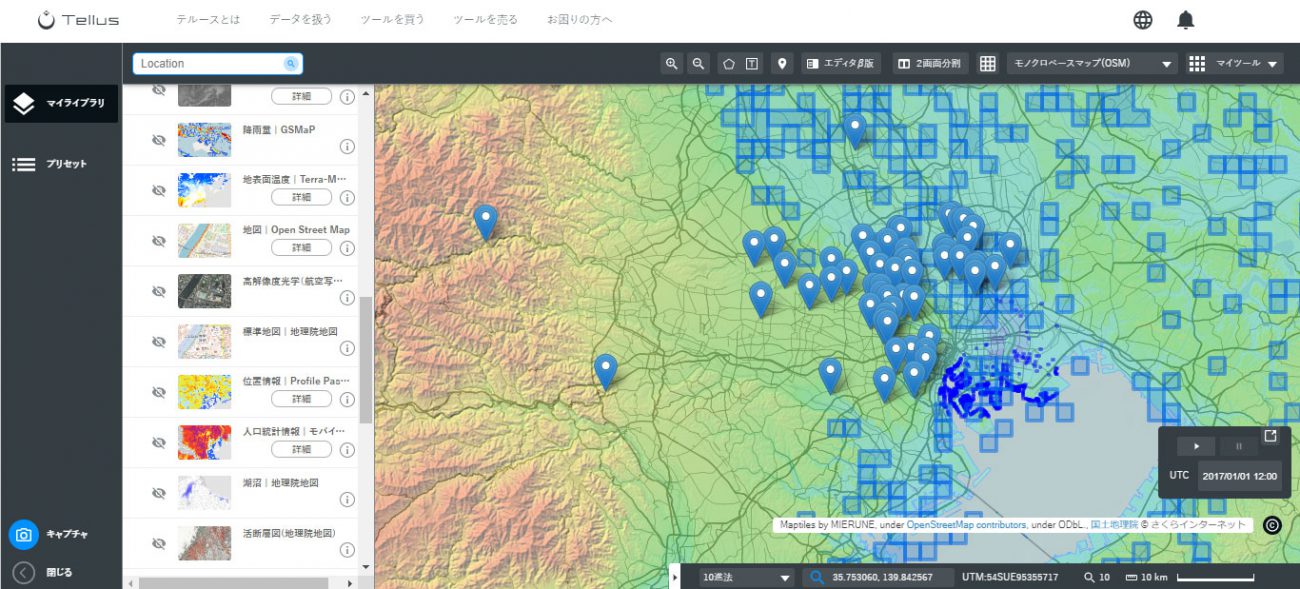Open 詳細 for 人口統計情報 layer
Viewport: 1300px width, 589px height.
[301, 449]
